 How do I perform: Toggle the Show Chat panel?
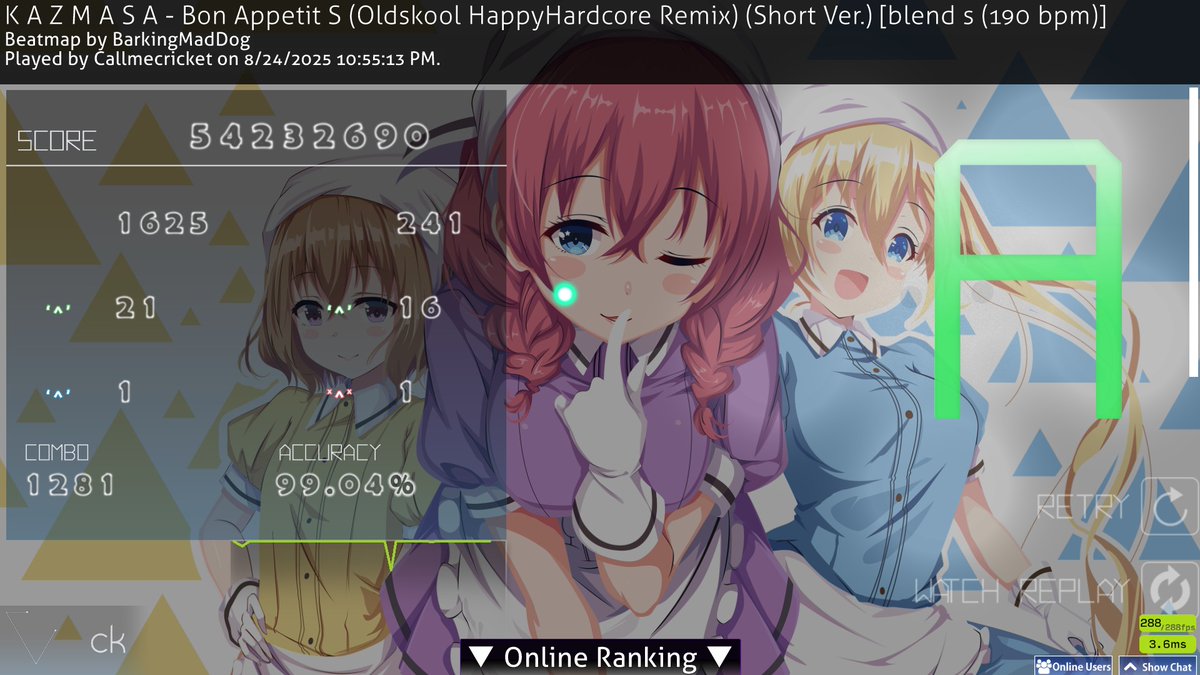click(x=1157, y=666)
